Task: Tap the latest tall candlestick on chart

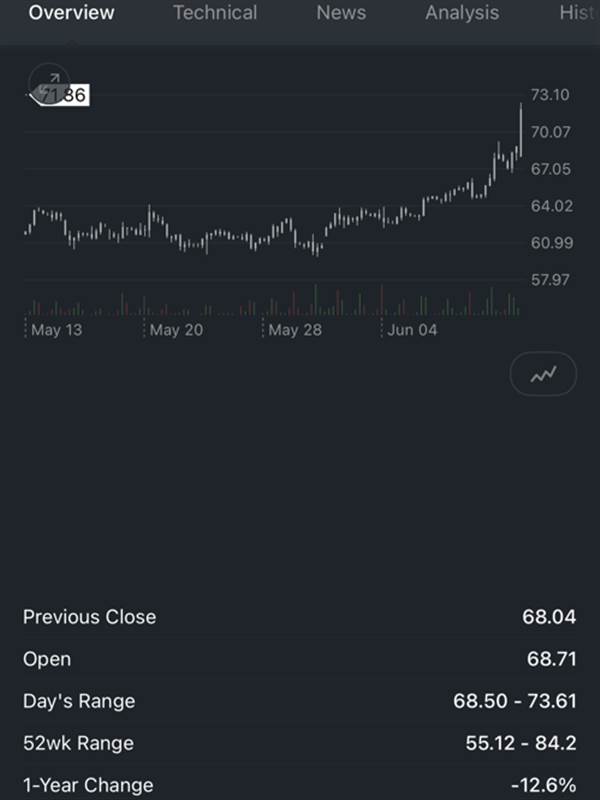Action: click(x=520, y=130)
